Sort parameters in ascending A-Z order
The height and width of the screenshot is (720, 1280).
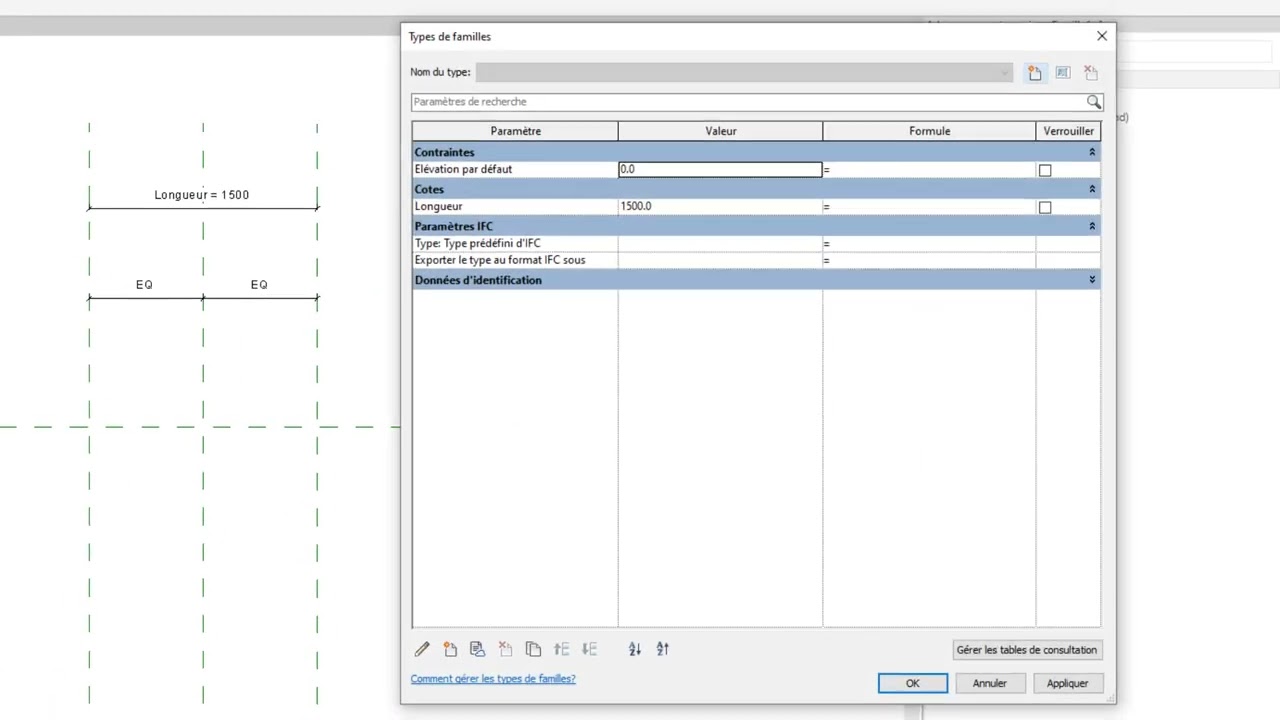(635, 649)
